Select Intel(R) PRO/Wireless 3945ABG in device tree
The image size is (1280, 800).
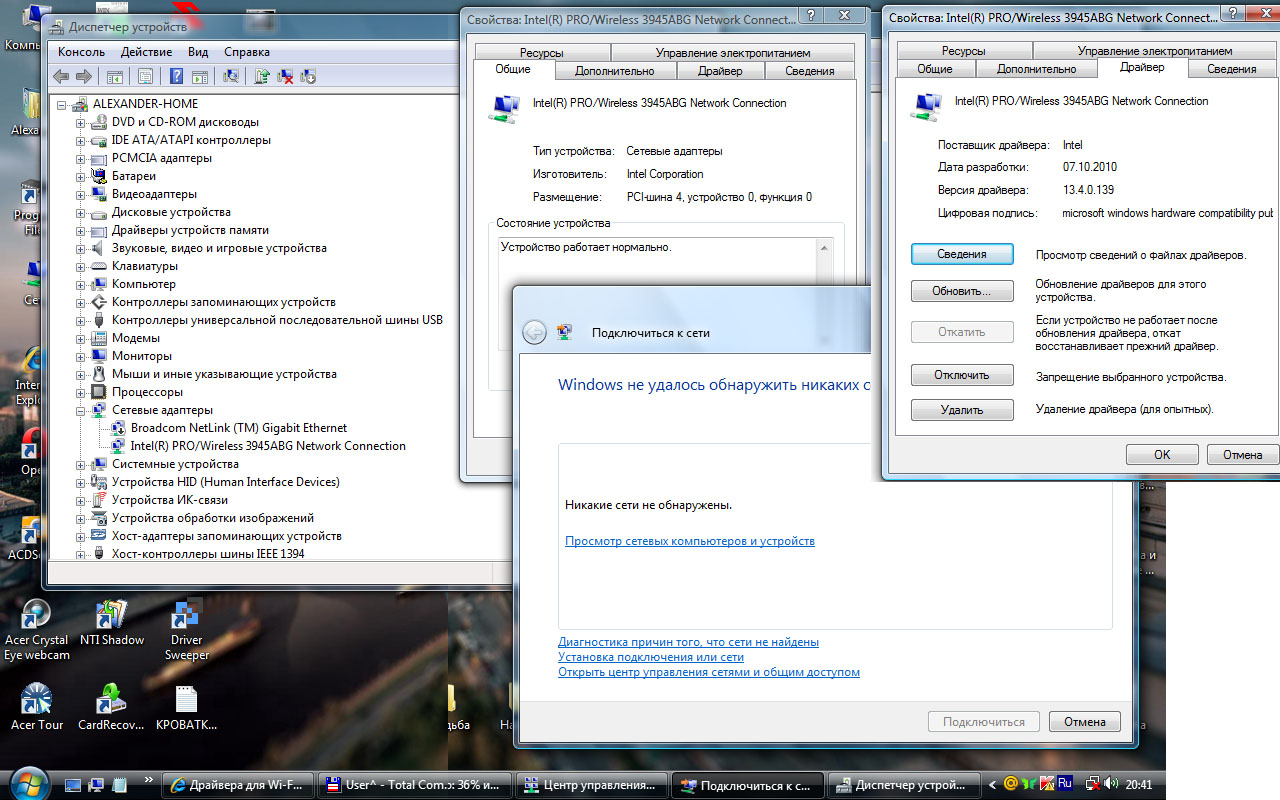268,446
